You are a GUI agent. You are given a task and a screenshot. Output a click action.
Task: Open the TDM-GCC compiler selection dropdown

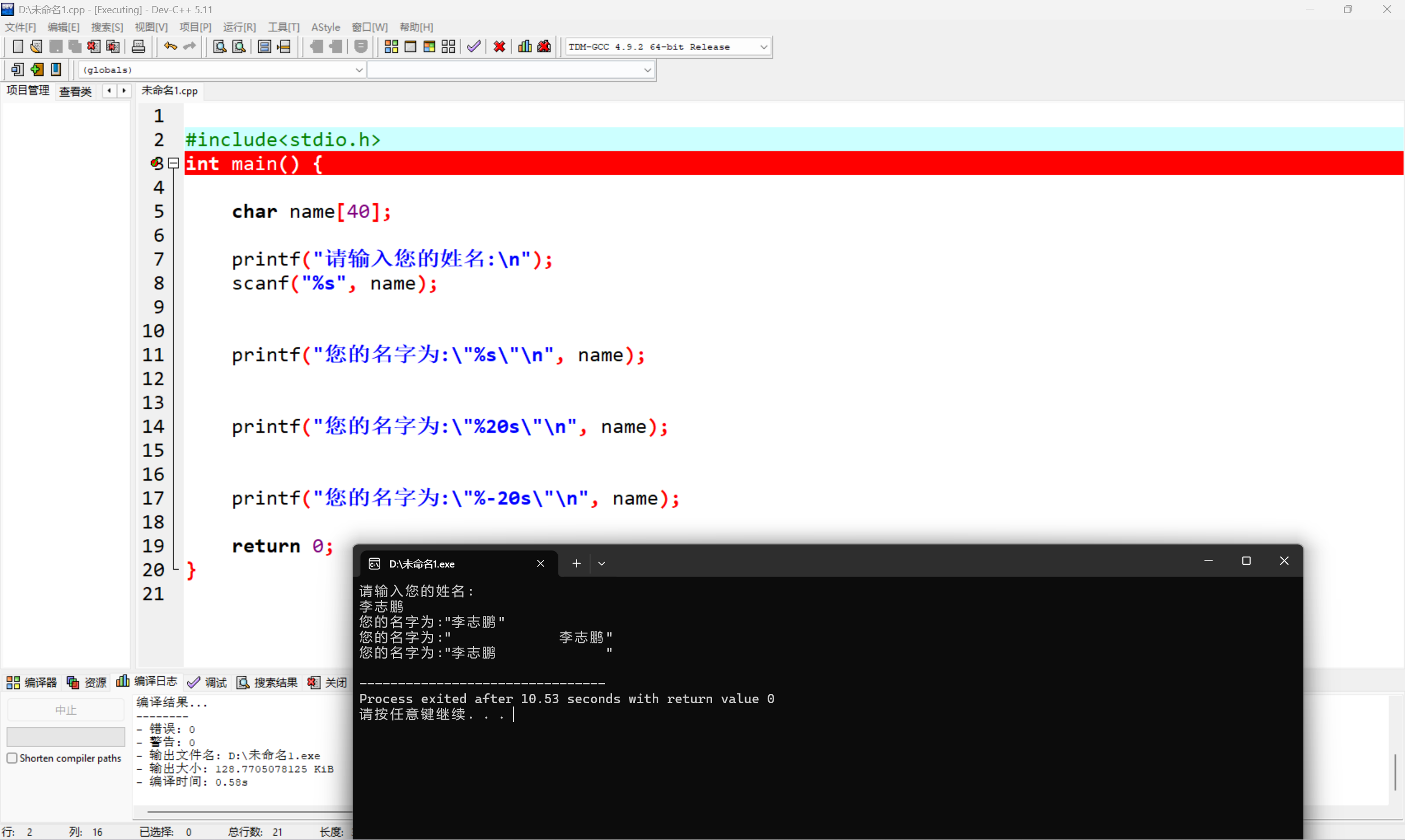763,47
